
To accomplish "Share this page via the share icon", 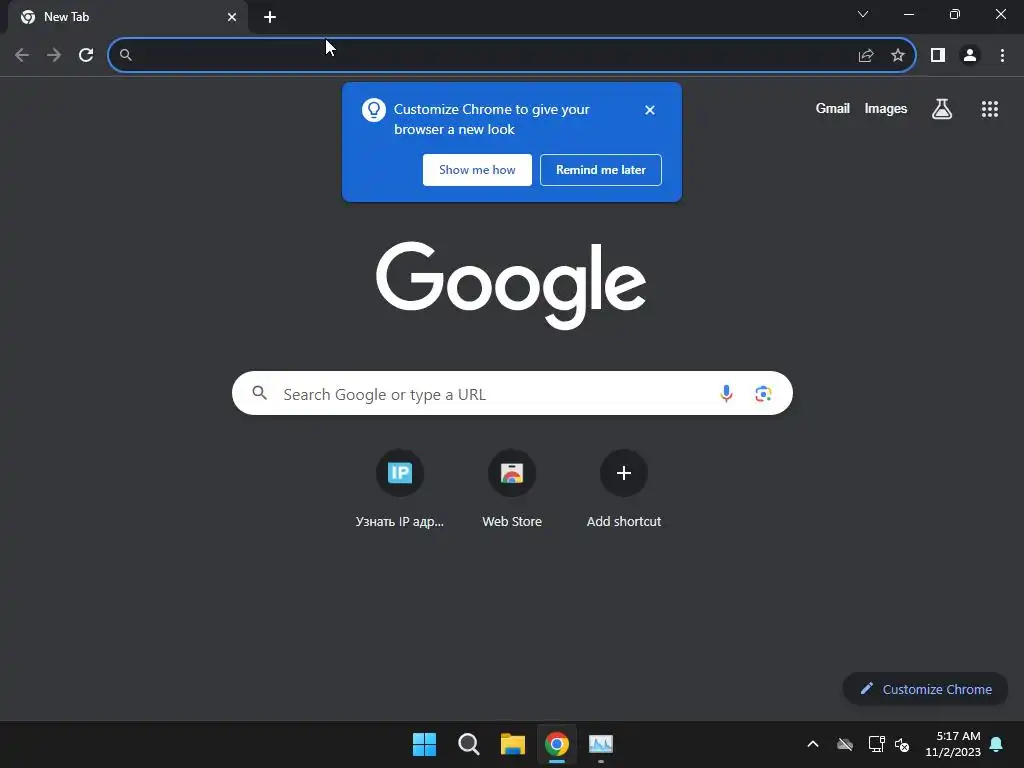I will click(x=866, y=55).
